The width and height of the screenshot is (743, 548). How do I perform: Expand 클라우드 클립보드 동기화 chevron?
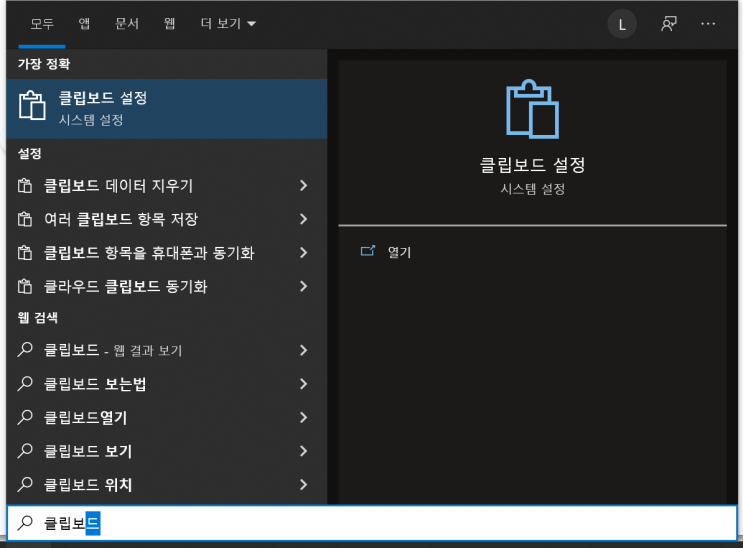click(304, 286)
